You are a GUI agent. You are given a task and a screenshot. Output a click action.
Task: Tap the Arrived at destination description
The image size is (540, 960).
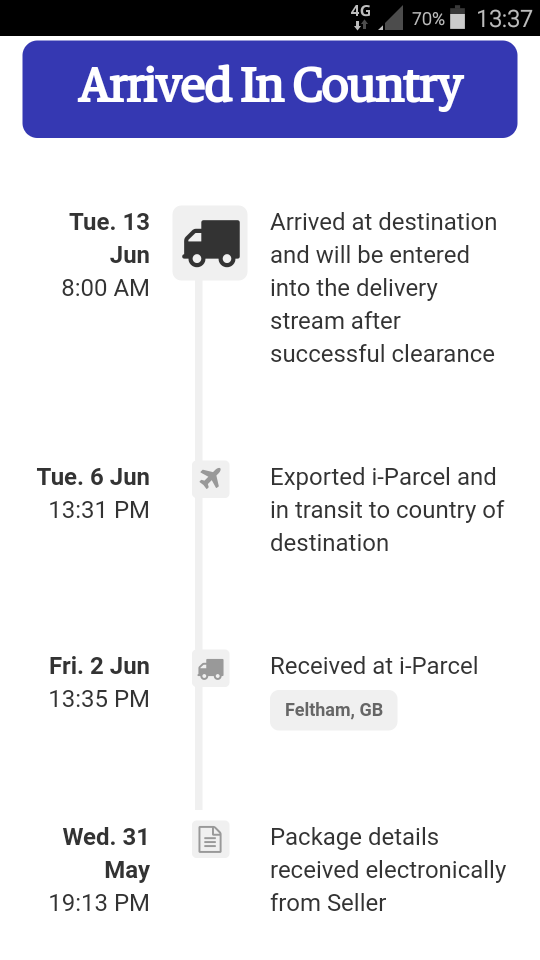[x=383, y=288]
